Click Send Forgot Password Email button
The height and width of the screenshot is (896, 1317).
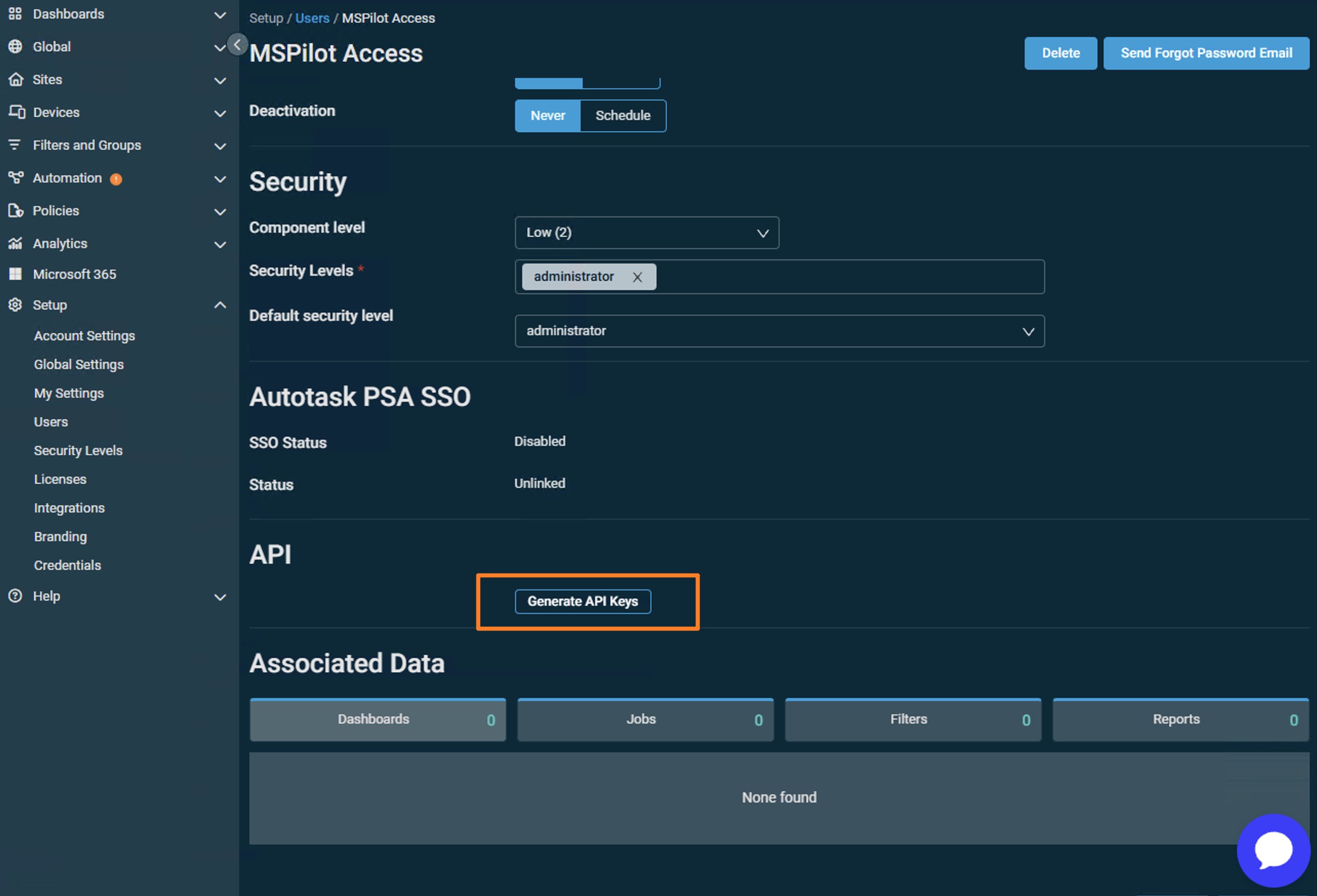click(1206, 53)
